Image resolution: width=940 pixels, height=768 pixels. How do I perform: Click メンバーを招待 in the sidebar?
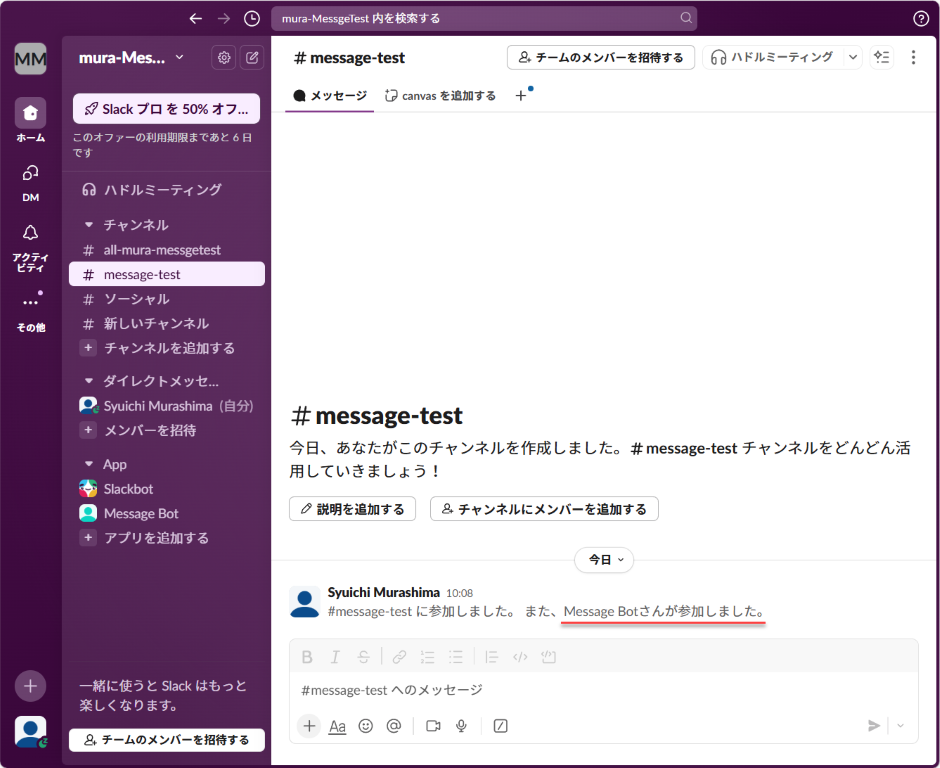(x=167, y=430)
